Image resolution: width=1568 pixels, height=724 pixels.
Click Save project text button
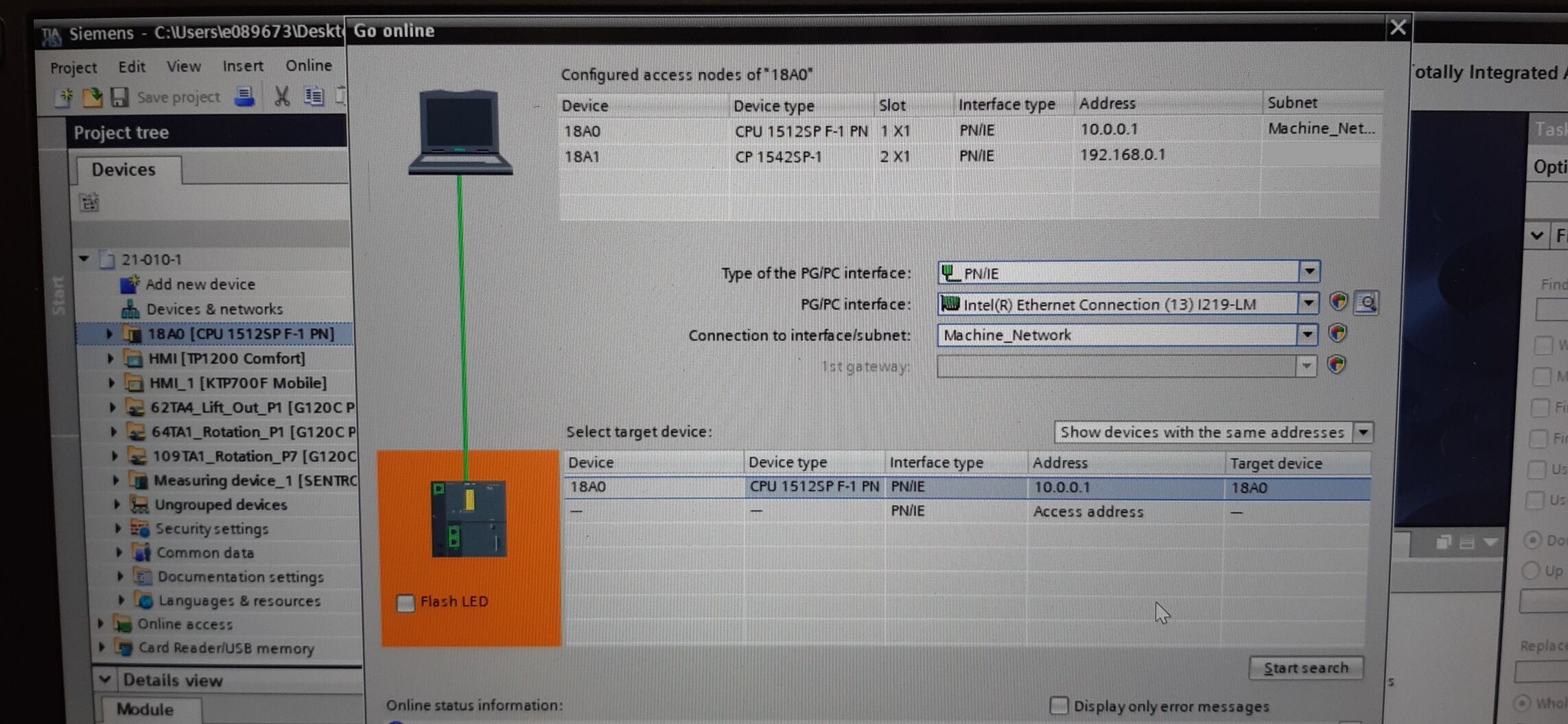tap(178, 97)
